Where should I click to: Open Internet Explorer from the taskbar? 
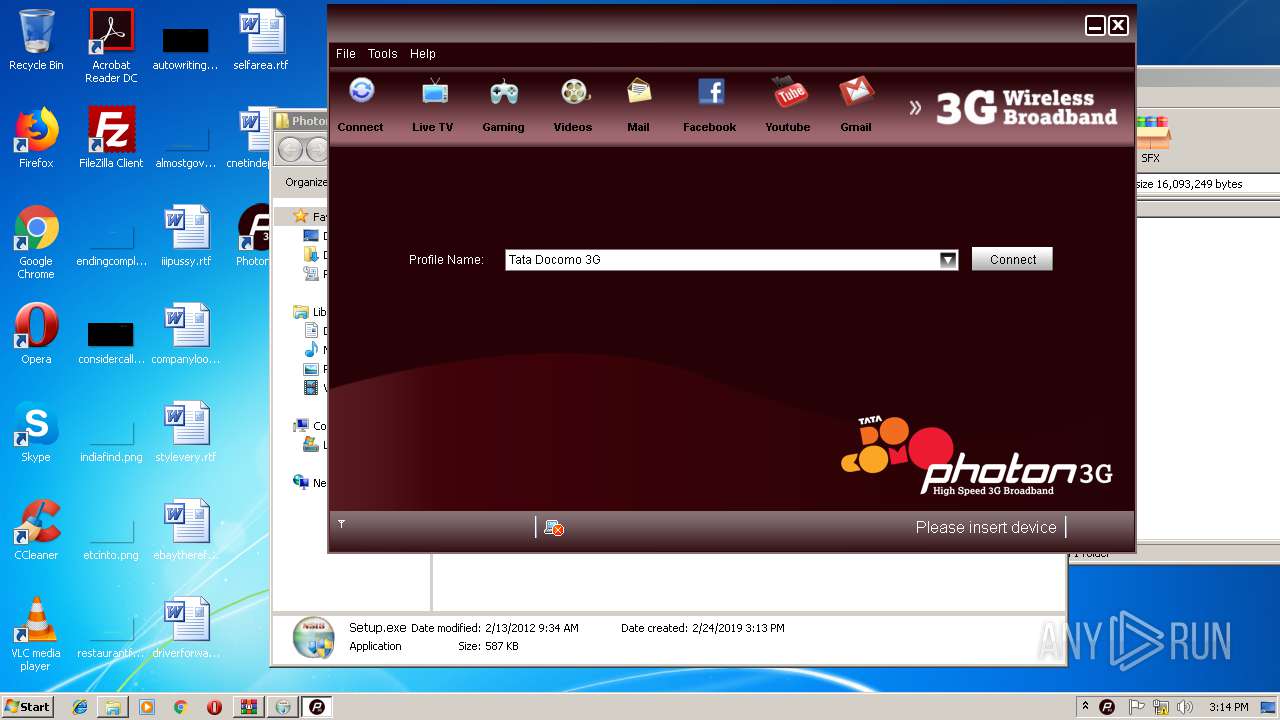pos(80,707)
